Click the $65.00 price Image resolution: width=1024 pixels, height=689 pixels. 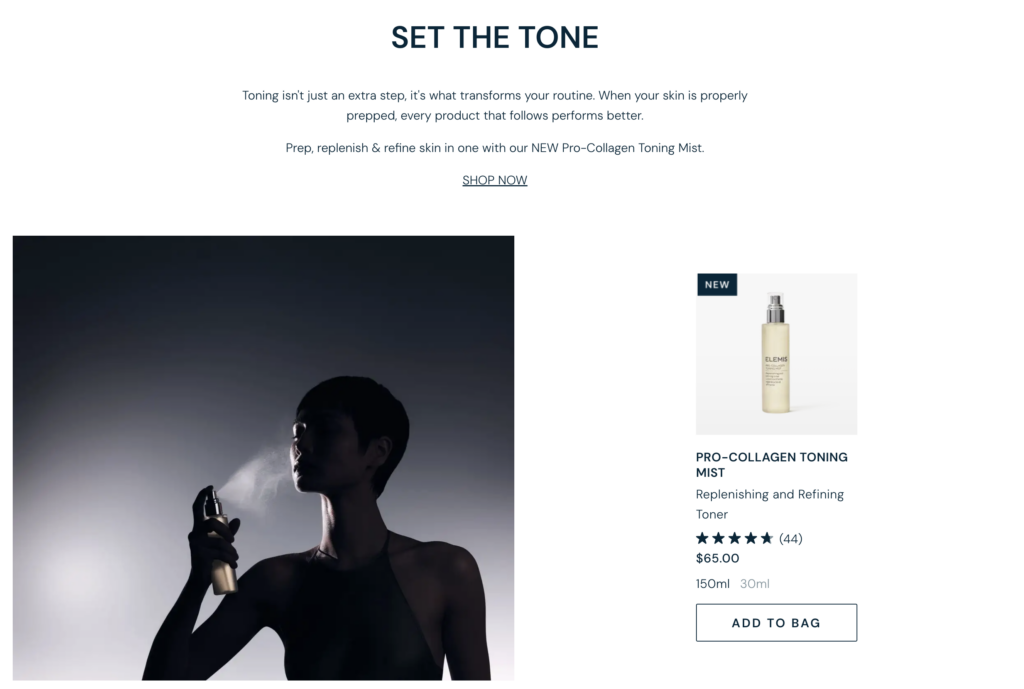718,558
